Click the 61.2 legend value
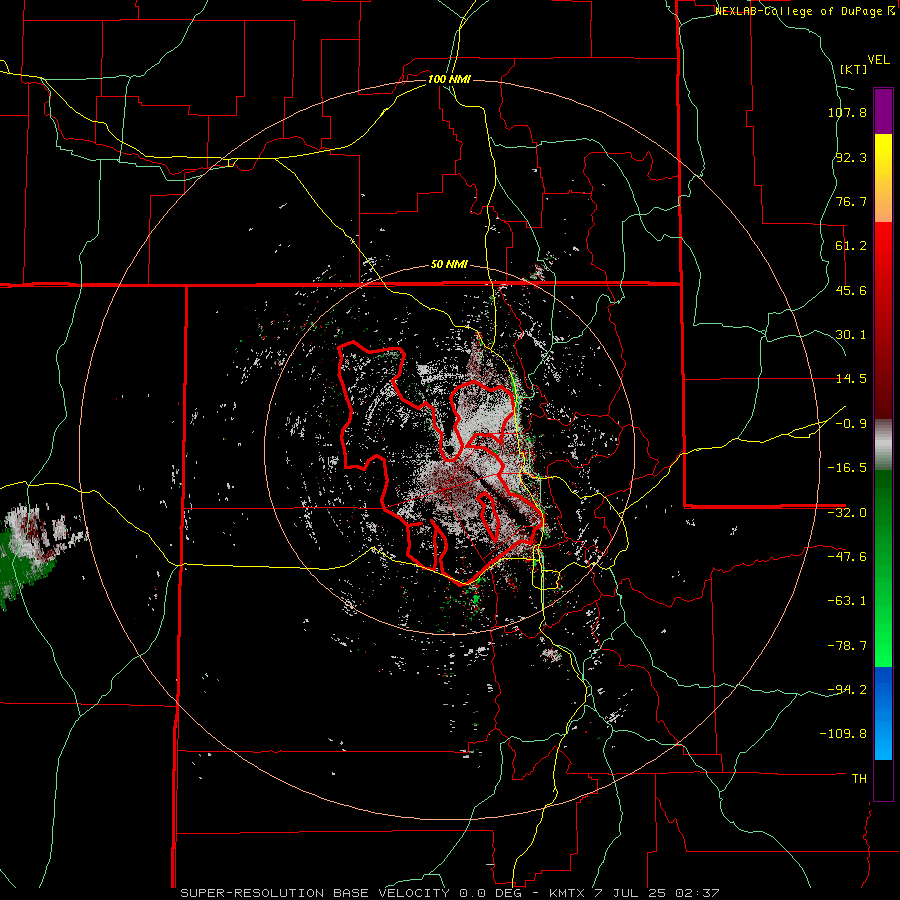Viewport: 900px width, 900px height. click(x=851, y=246)
